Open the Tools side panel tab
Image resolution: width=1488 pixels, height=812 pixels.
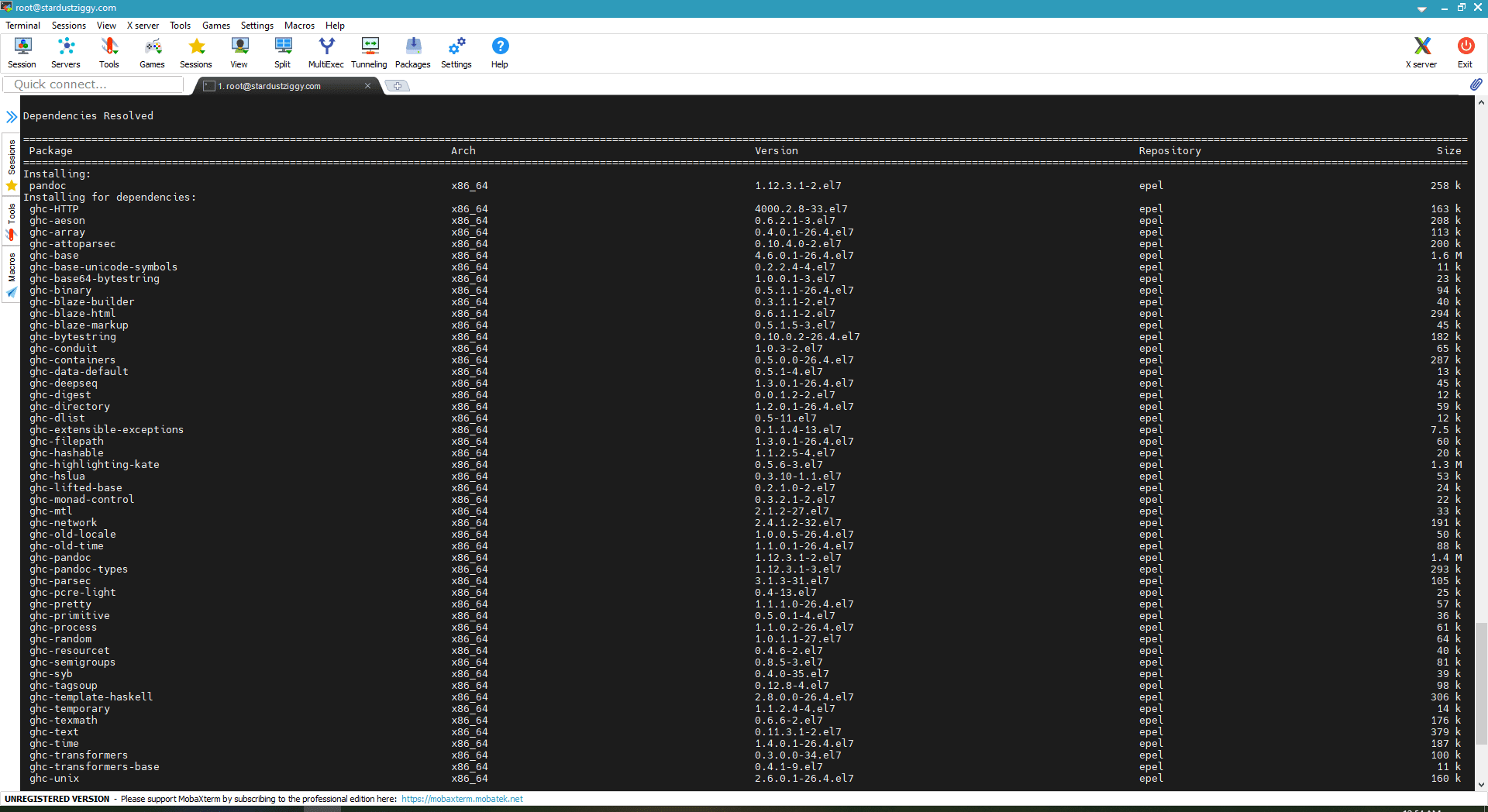(12, 222)
